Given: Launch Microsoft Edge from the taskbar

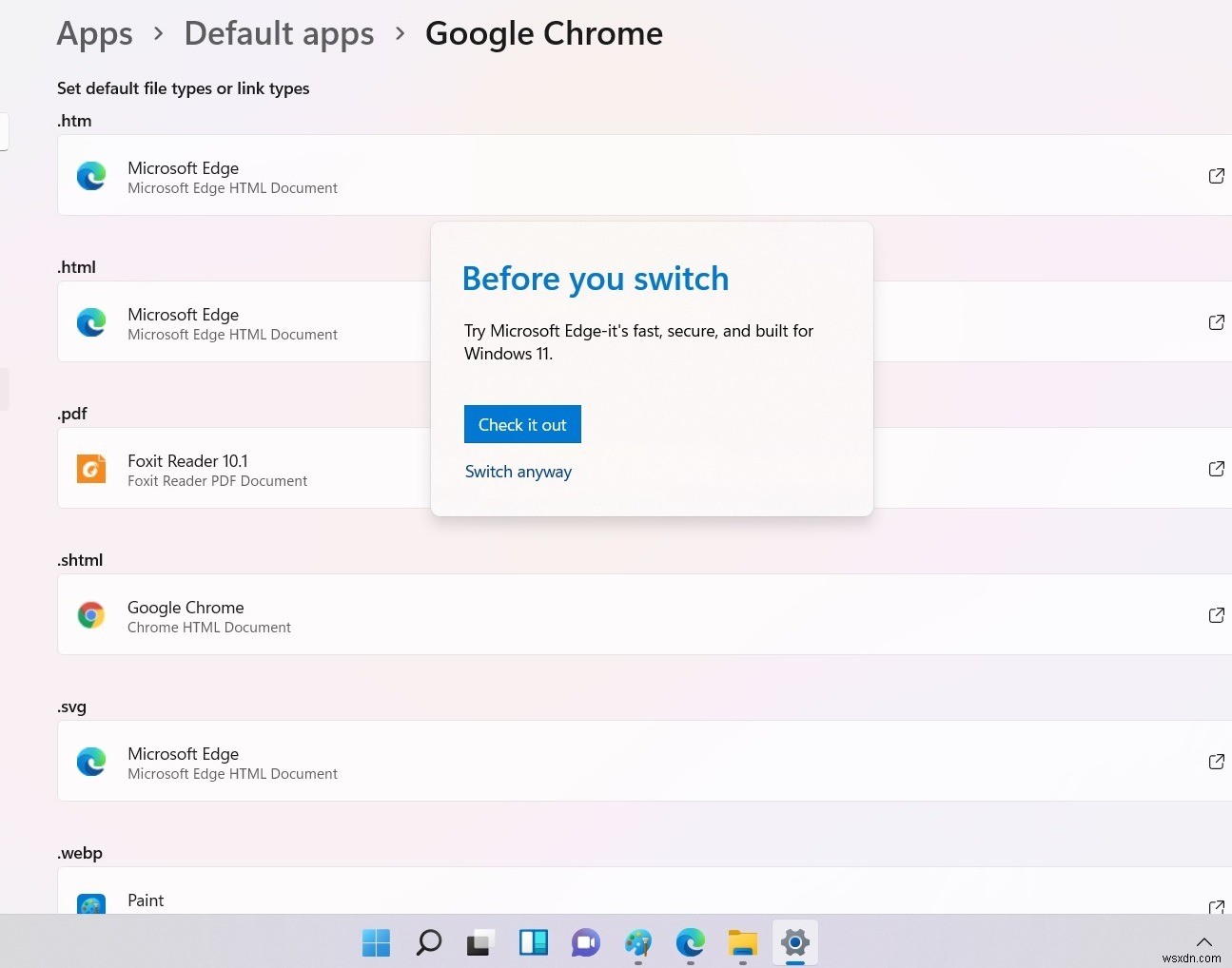Looking at the screenshot, I should pyautogui.click(x=690, y=942).
